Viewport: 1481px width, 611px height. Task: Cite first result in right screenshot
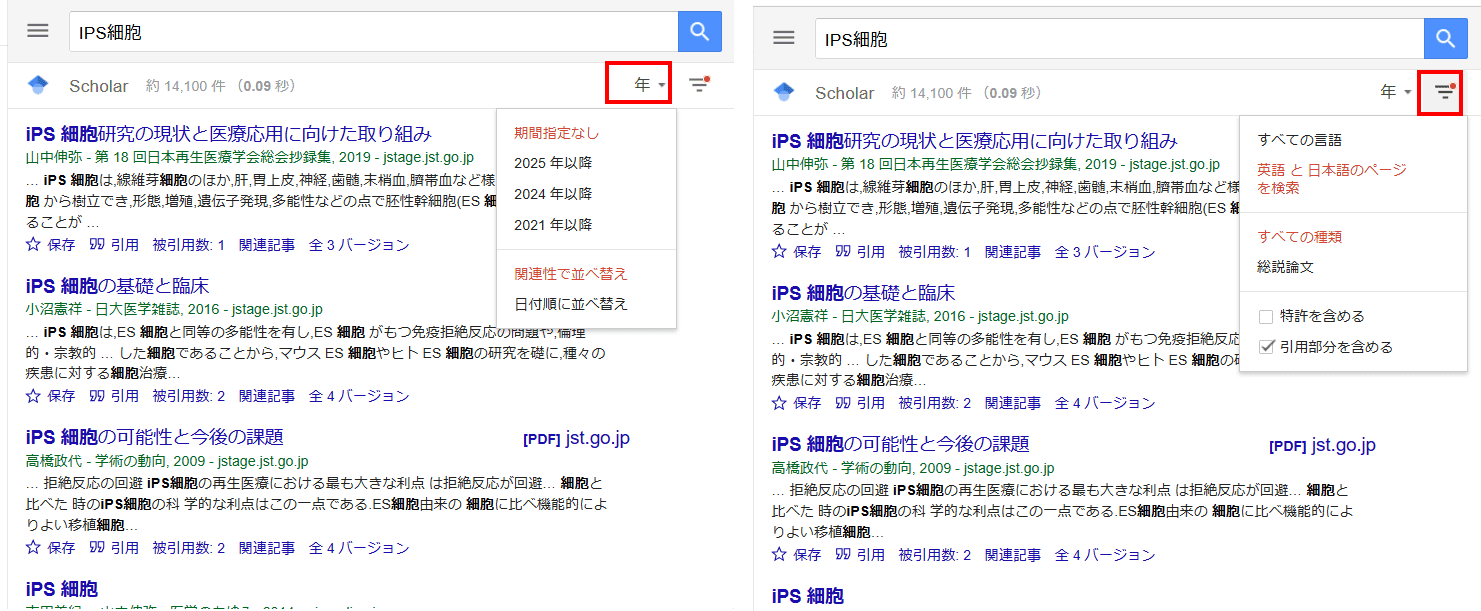tap(860, 251)
